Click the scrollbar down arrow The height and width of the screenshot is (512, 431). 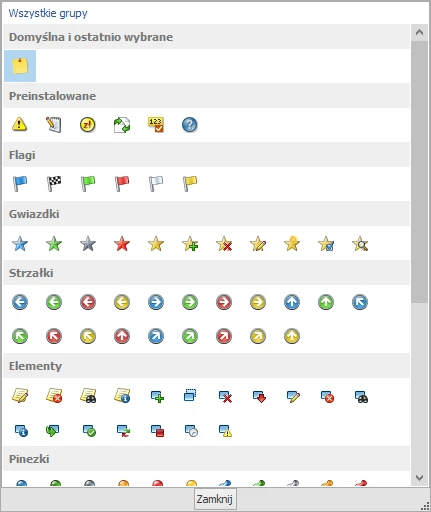(420, 478)
